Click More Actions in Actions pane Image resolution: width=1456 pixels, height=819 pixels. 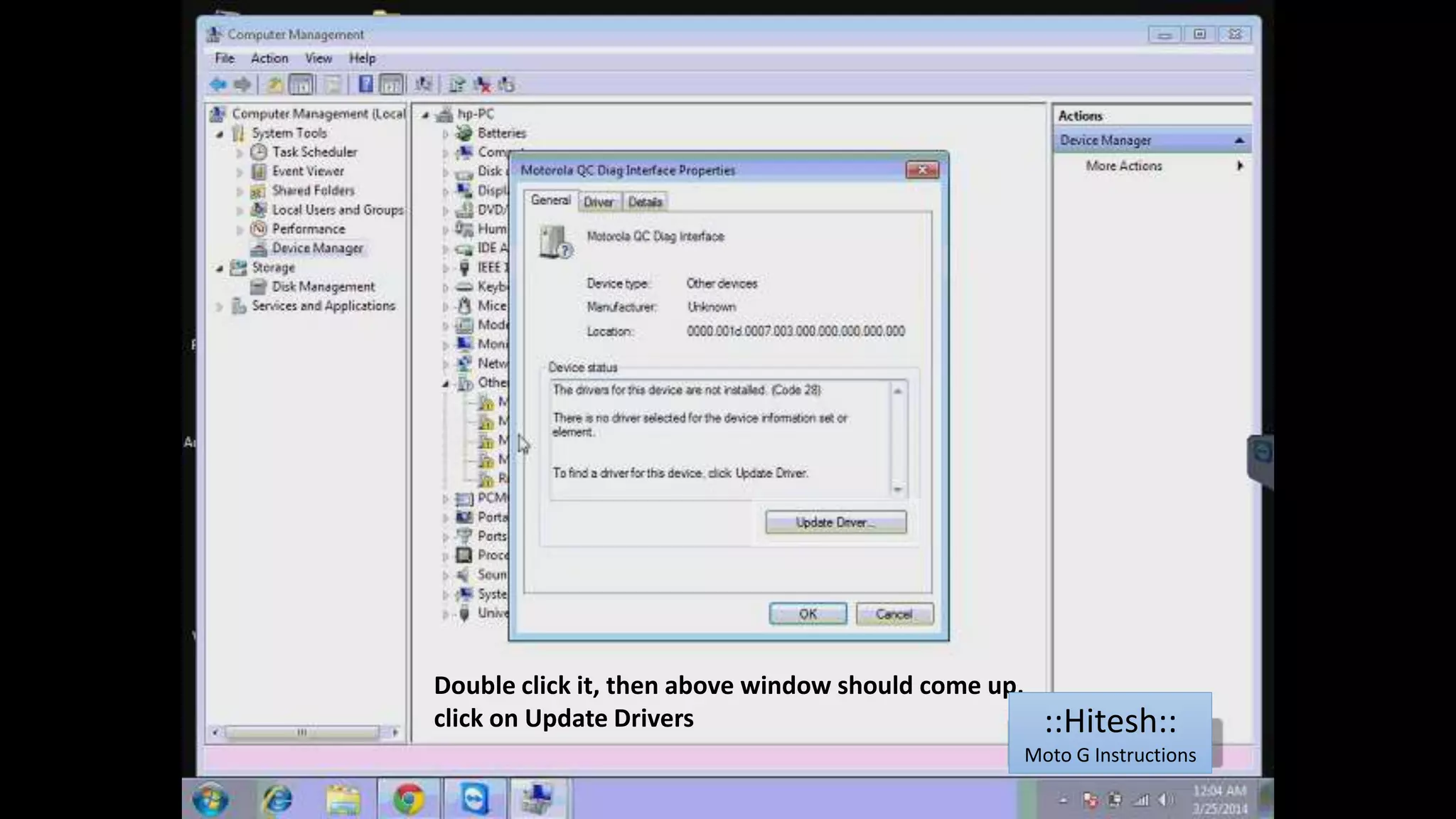click(1124, 166)
